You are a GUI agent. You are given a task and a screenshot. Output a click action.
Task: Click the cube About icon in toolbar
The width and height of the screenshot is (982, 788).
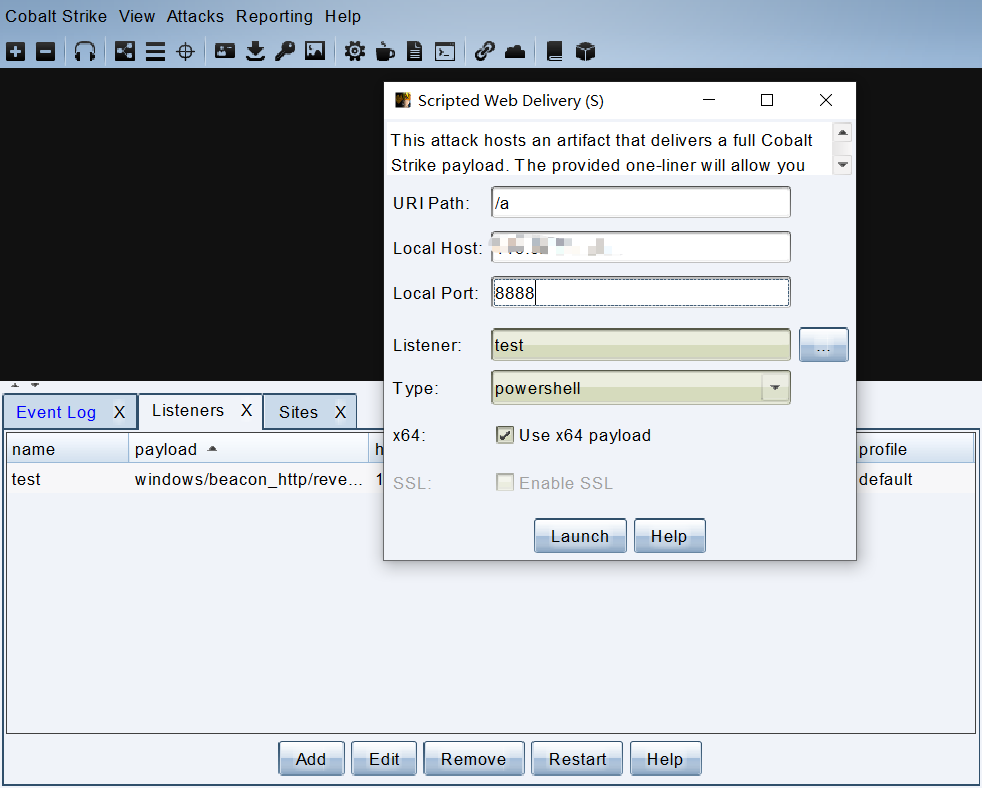tap(585, 51)
